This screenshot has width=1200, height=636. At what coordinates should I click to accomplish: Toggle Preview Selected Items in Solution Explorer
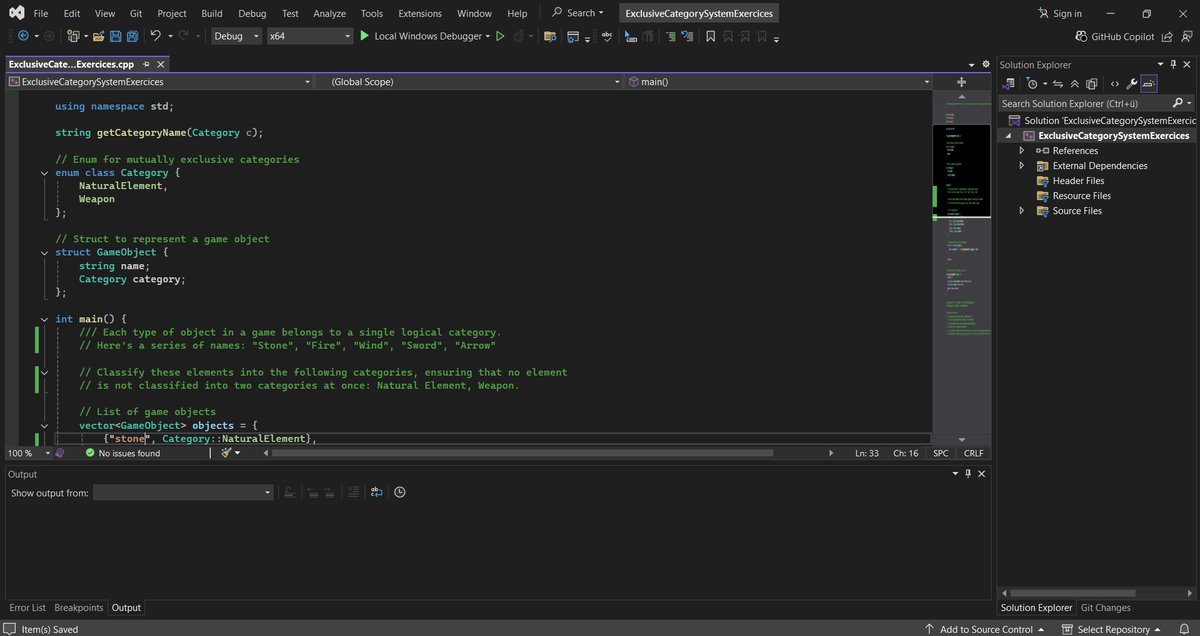pos(1148,84)
